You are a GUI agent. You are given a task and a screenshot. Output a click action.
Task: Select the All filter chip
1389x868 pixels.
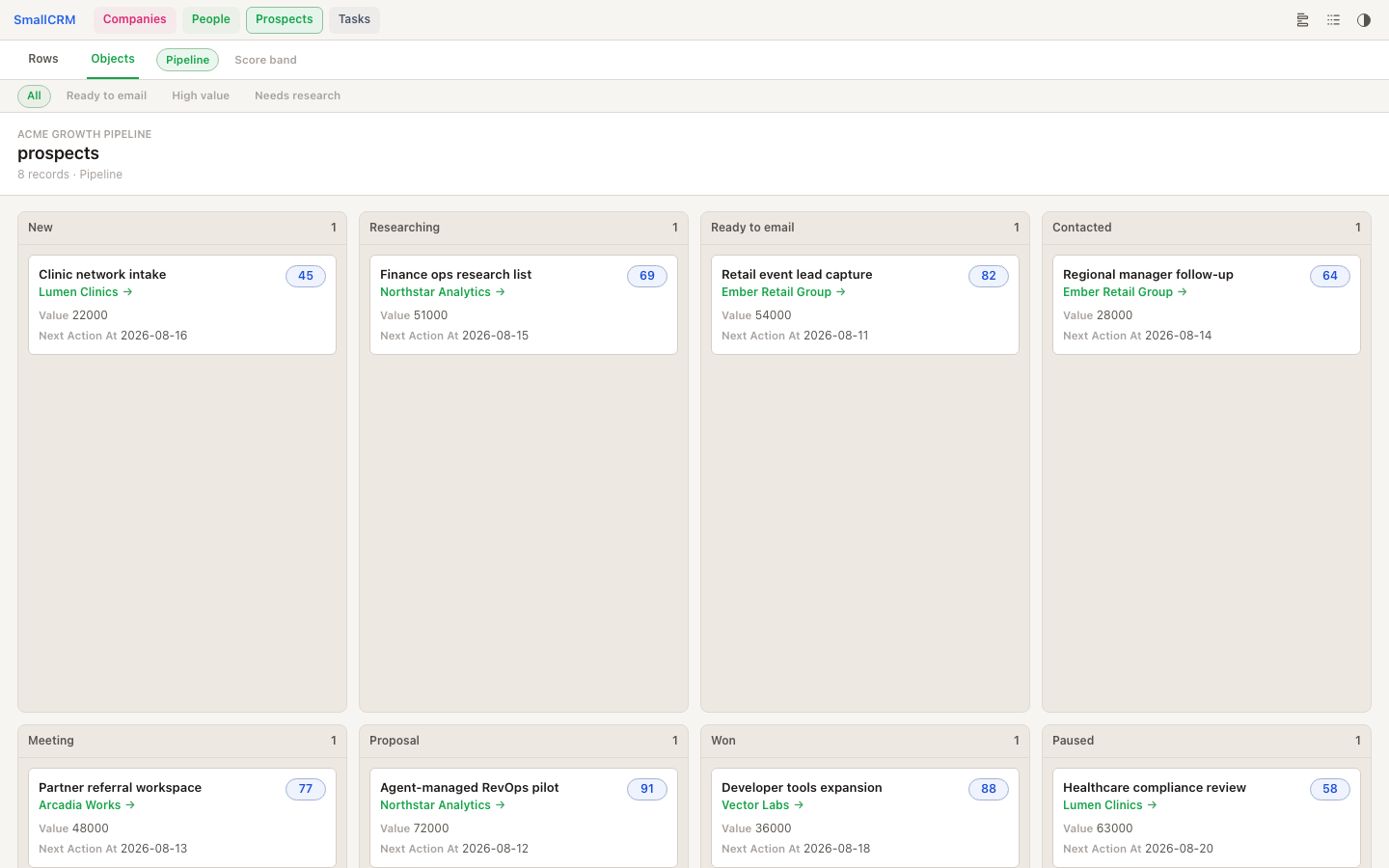(x=34, y=95)
